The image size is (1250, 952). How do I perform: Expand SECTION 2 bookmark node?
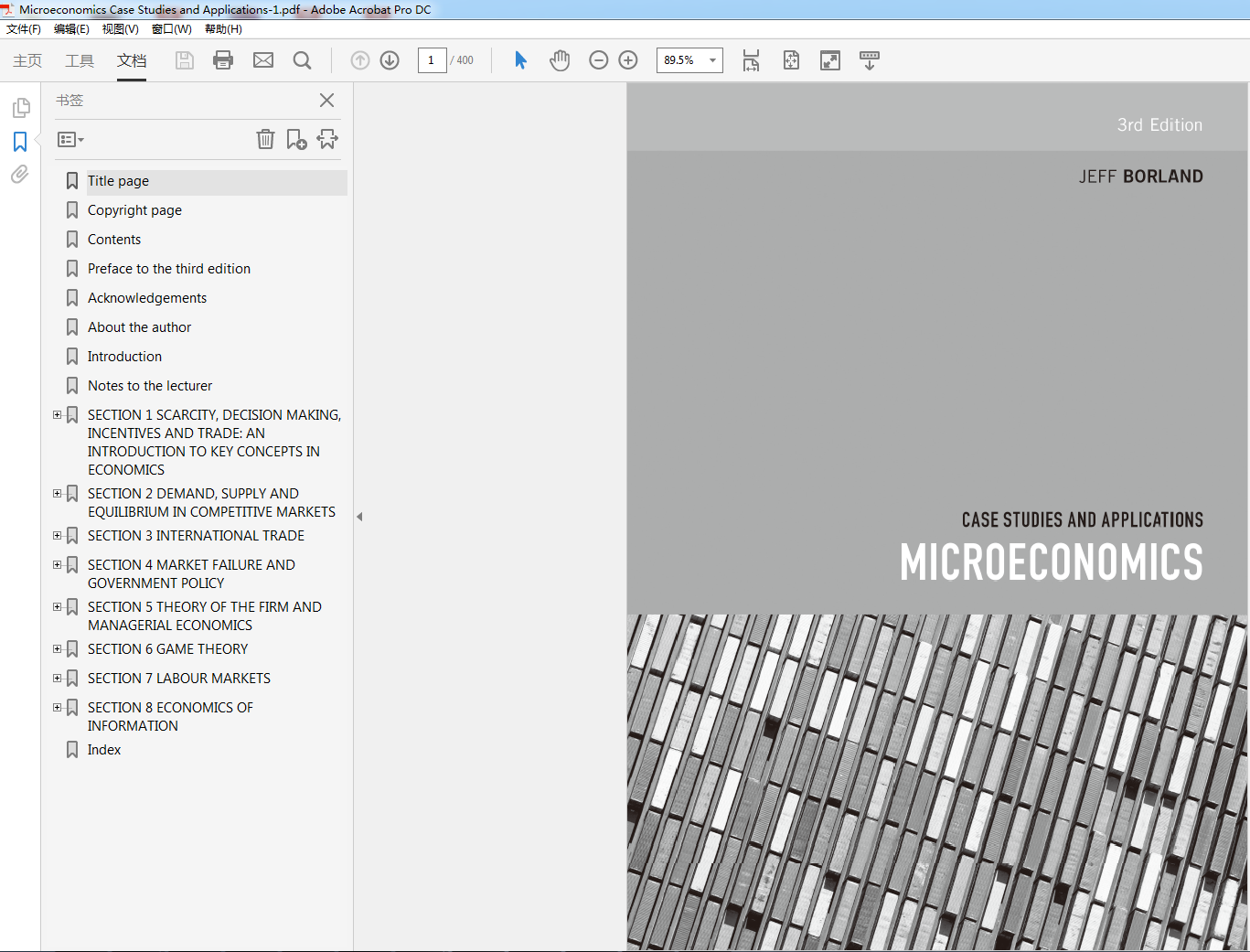coord(57,494)
